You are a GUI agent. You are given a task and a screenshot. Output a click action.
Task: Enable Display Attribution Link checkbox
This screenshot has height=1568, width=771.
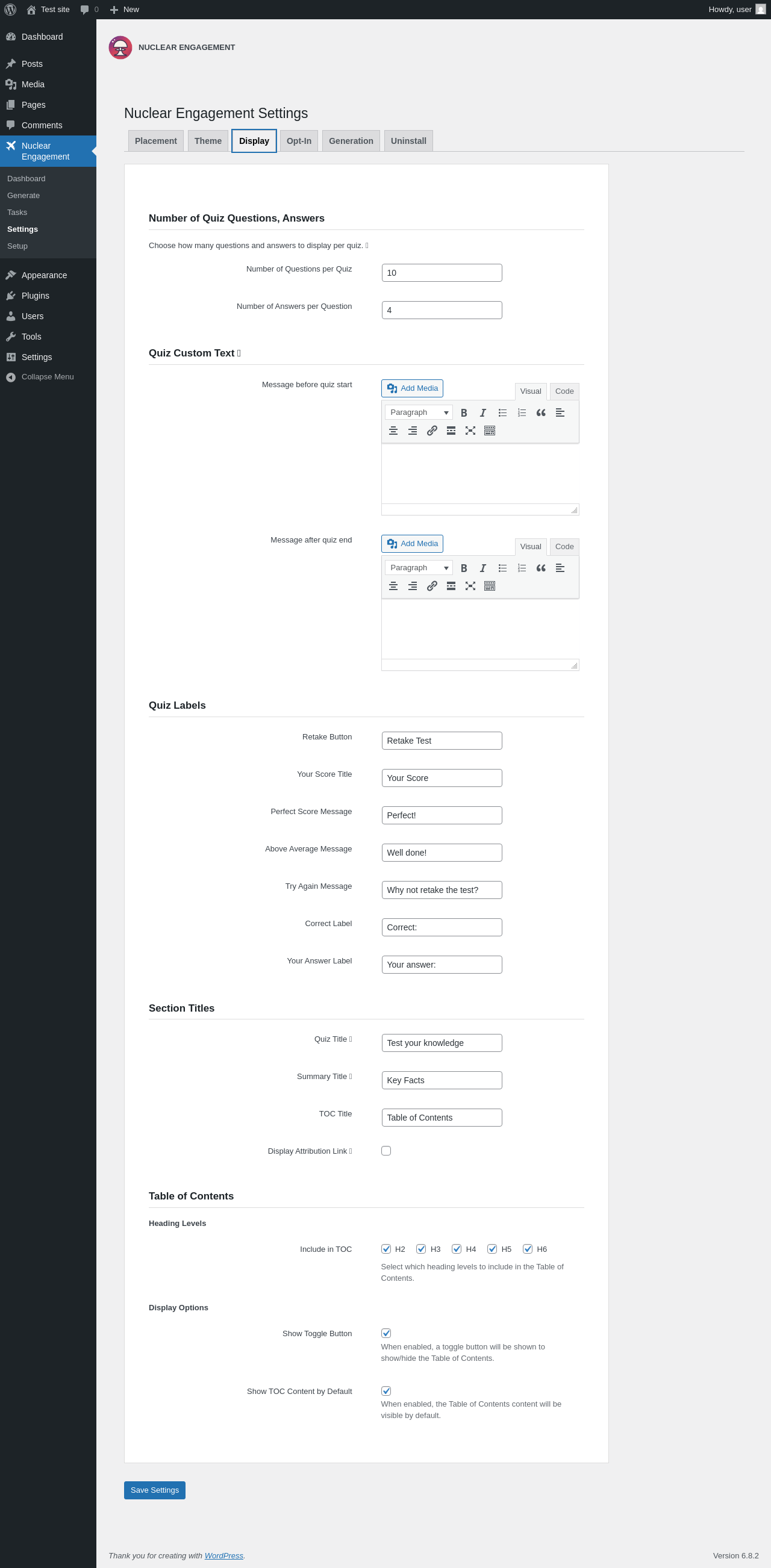pos(386,1151)
